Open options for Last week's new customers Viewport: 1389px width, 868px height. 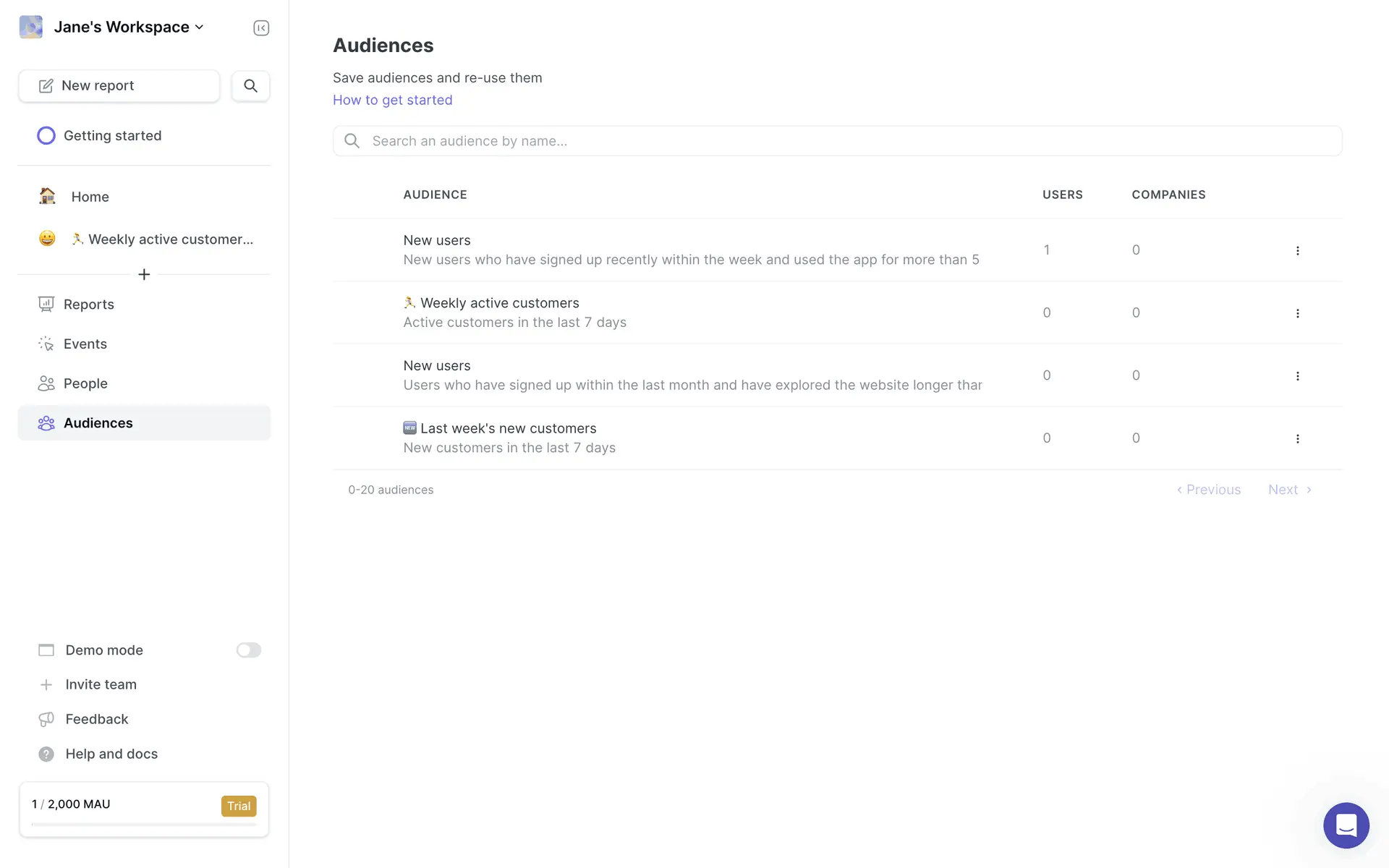point(1297,438)
